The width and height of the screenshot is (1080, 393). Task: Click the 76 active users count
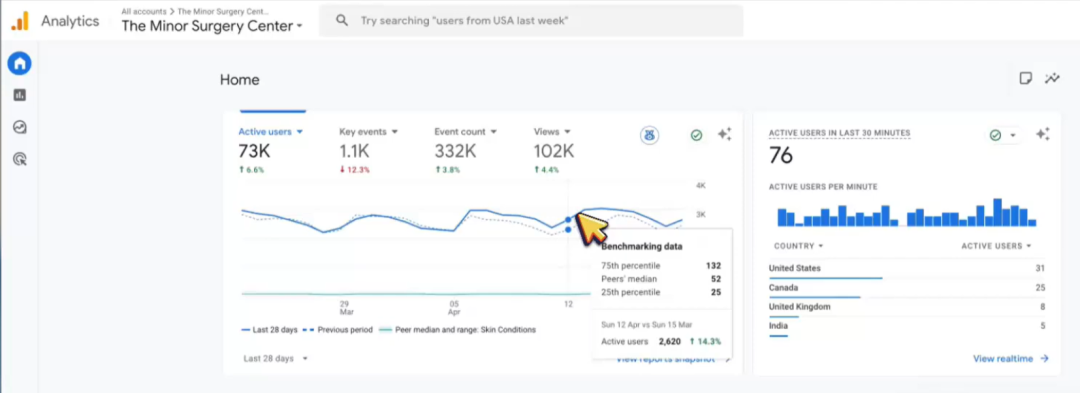click(x=781, y=156)
